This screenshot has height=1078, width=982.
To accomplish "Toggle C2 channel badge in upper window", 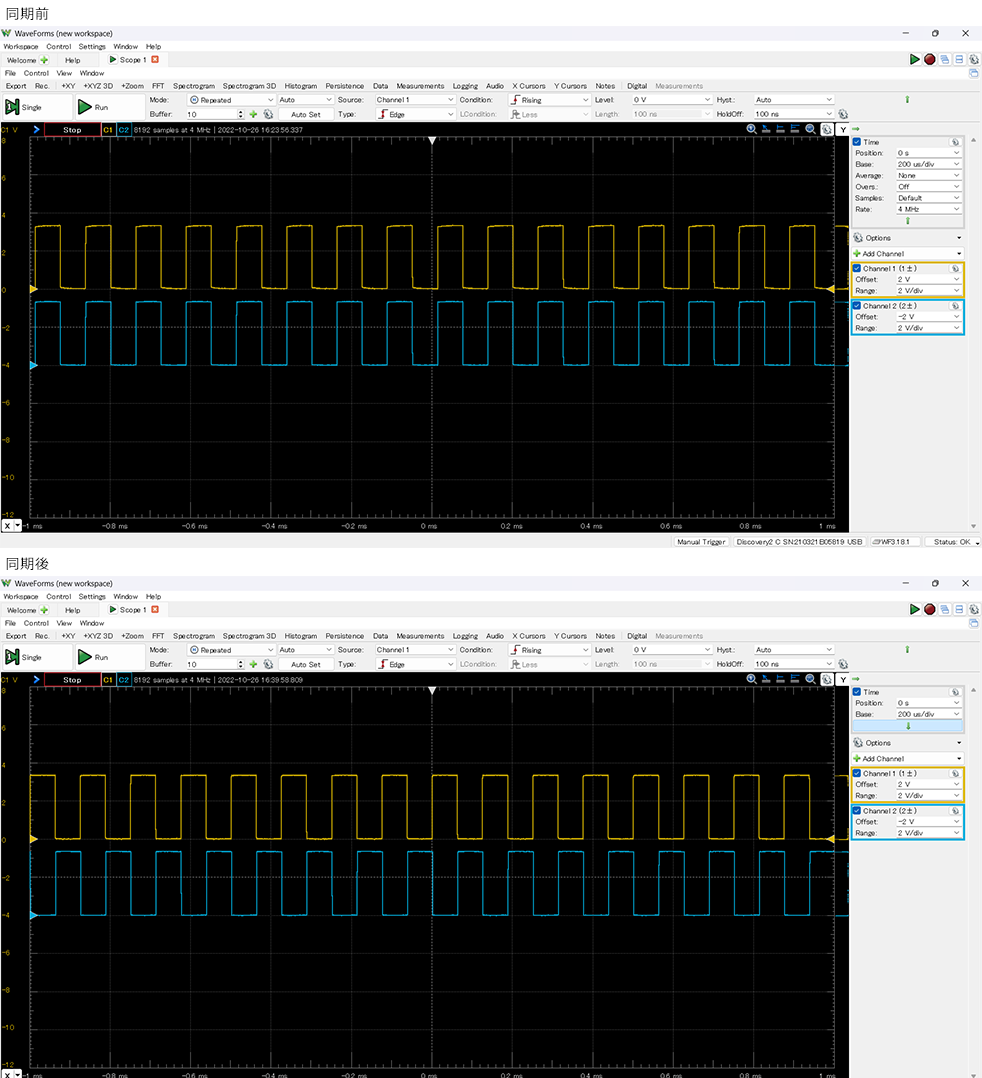I will coord(124,129).
